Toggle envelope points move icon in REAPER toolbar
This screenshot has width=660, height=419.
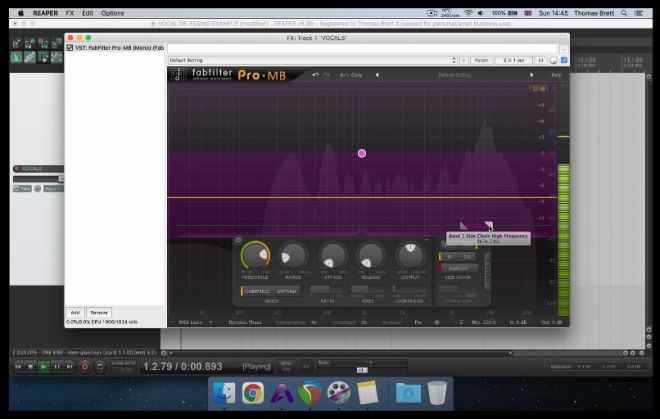56,57
